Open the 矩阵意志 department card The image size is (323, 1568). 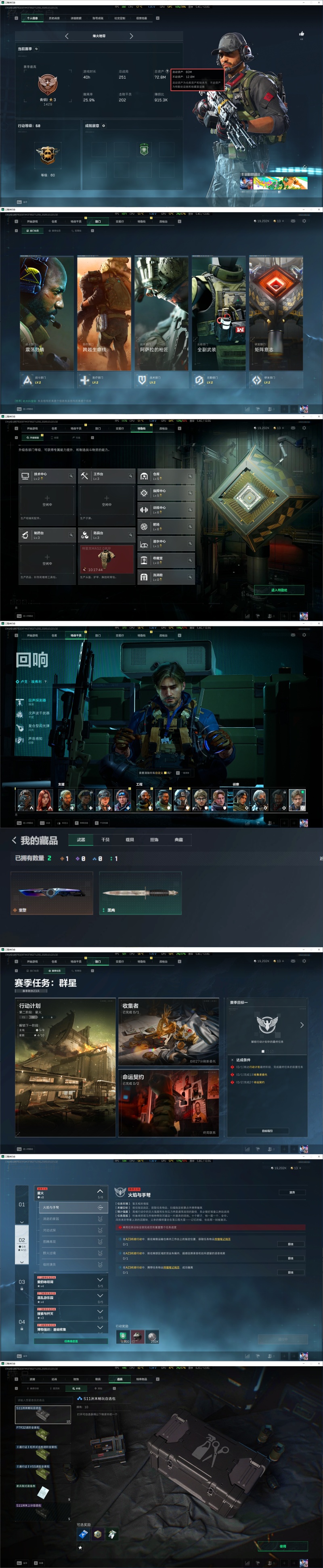(x=276, y=314)
